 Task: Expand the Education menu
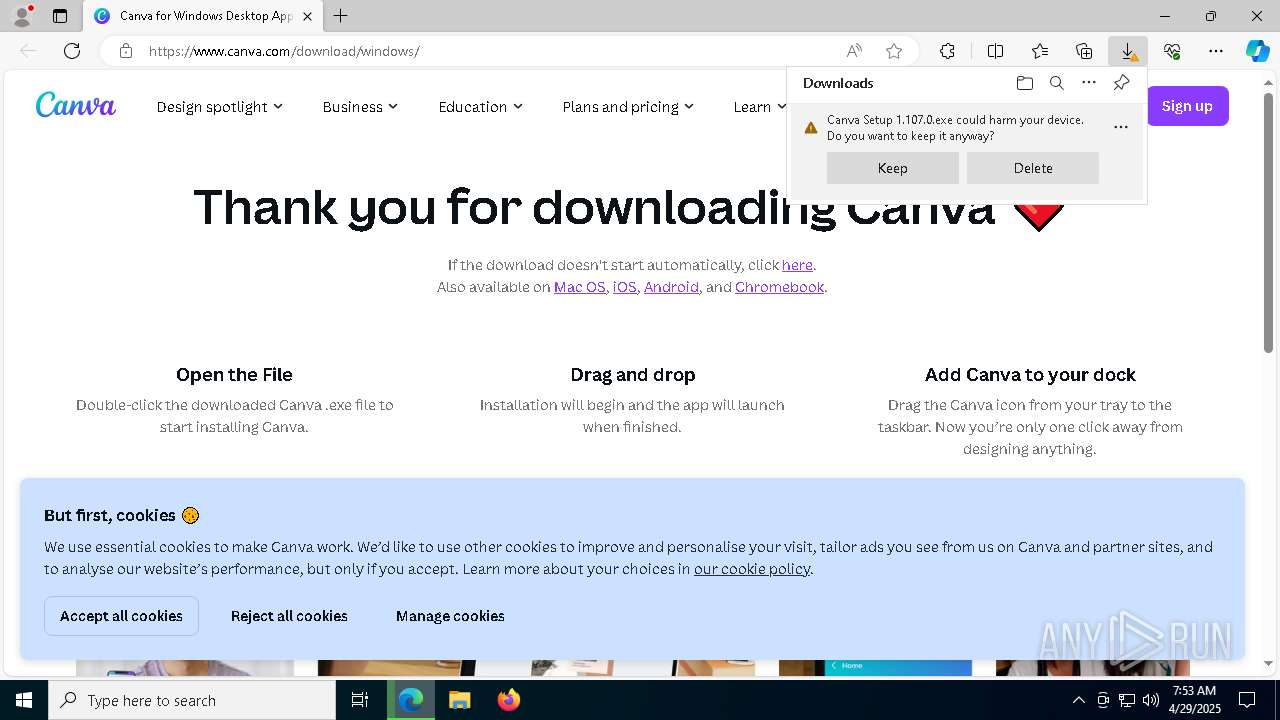coord(480,107)
